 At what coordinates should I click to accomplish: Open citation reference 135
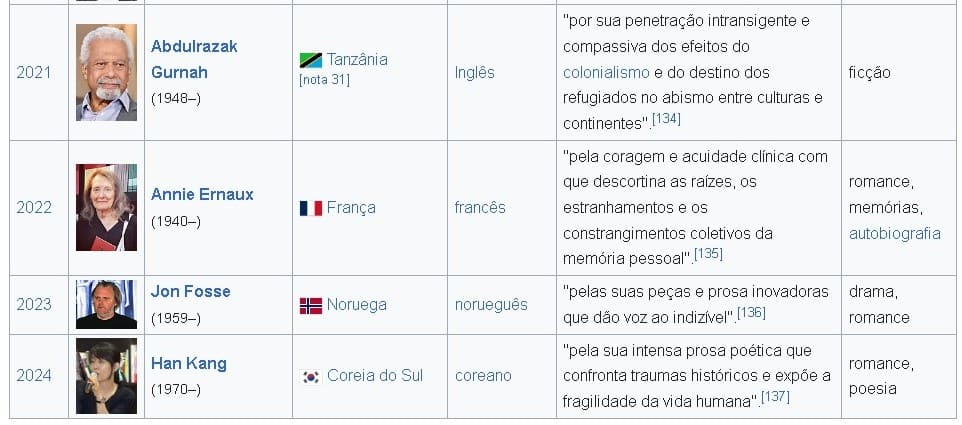pyautogui.click(x=709, y=254)
